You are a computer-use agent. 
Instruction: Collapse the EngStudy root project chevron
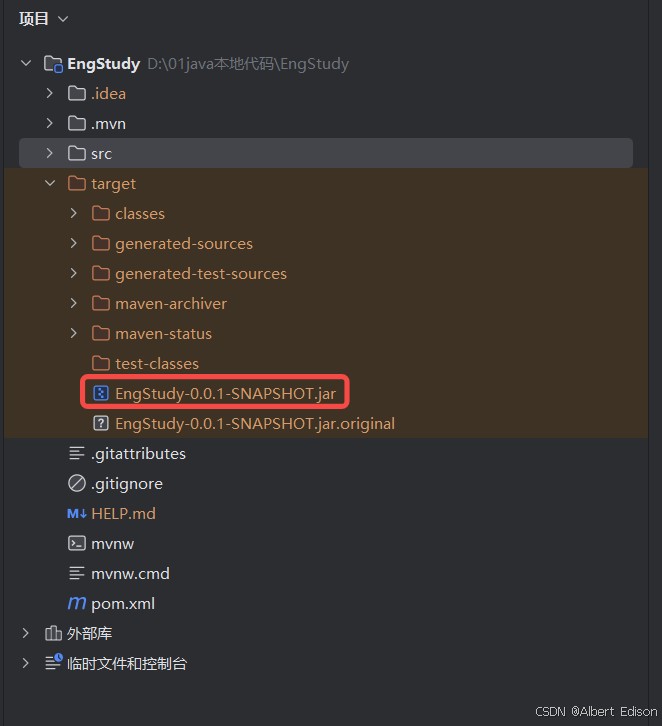(26, 63)
